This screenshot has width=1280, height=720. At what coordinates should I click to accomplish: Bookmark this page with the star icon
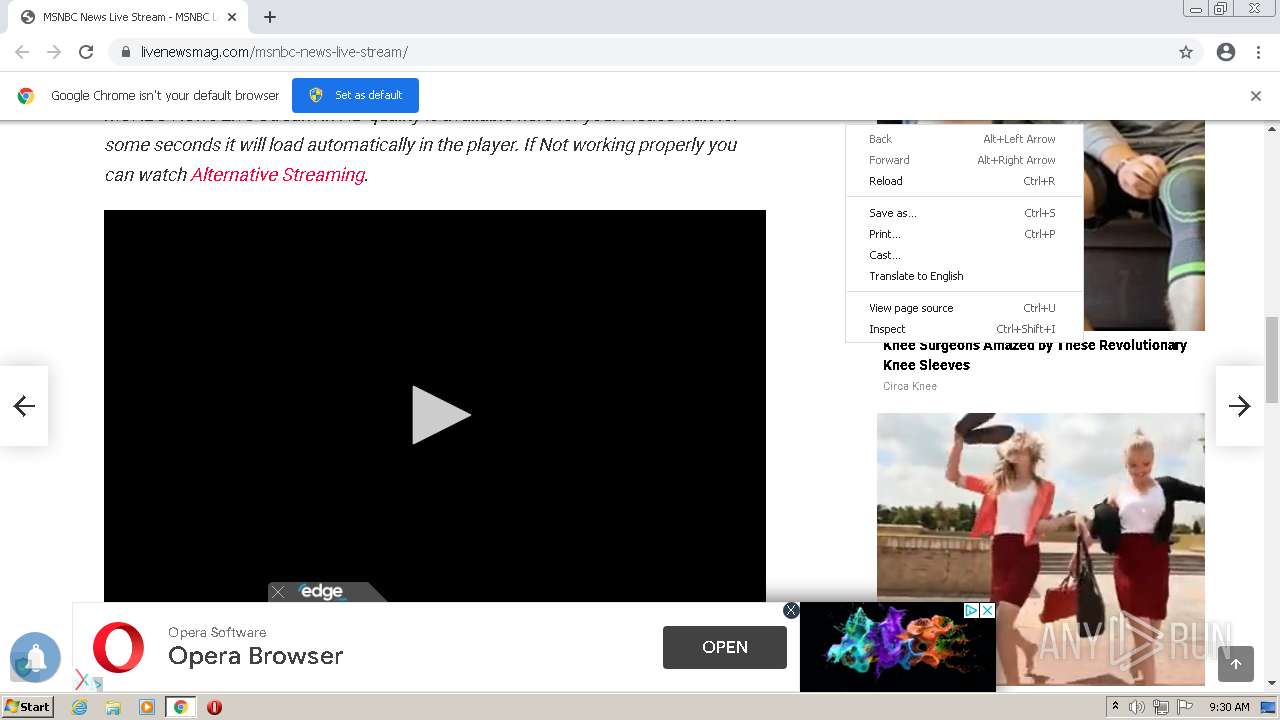[1186, 52]
